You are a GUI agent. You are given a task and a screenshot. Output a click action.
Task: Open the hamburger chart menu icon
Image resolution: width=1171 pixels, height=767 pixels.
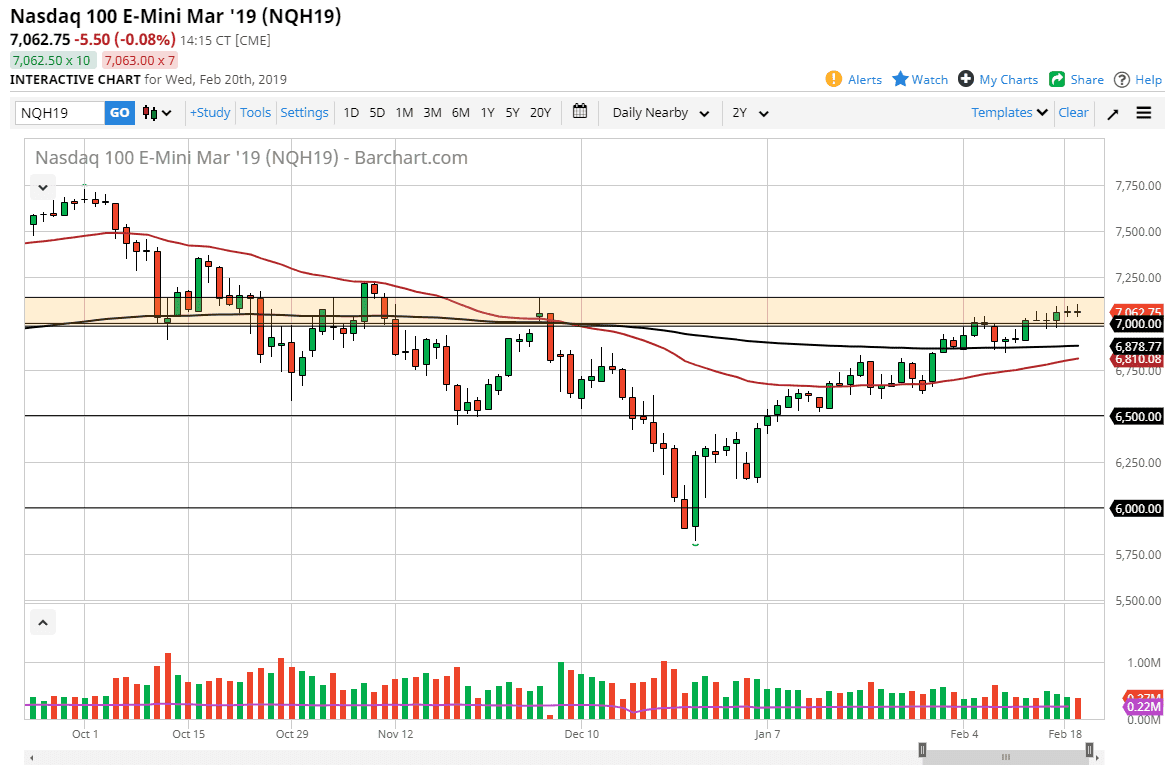pos(1143,113)
